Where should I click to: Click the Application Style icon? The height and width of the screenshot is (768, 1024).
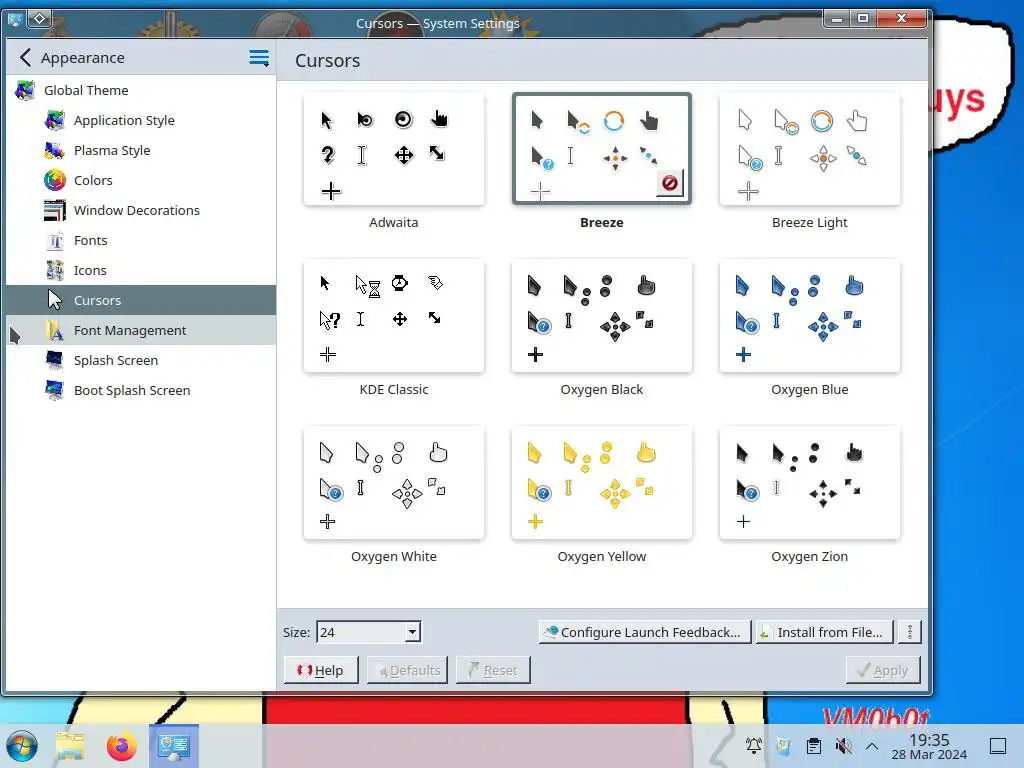[x=55, y=120]
